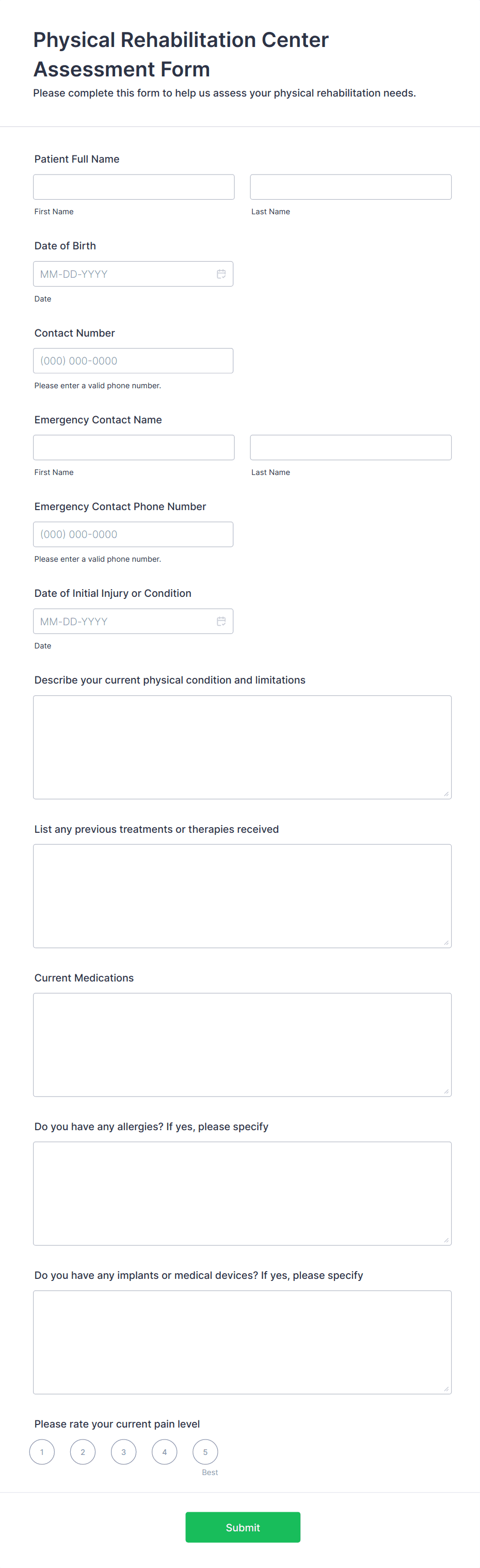Click the Emergency Contact First Name field
This screenshot has height=1568, width=480.
click(x=134, y=447)
